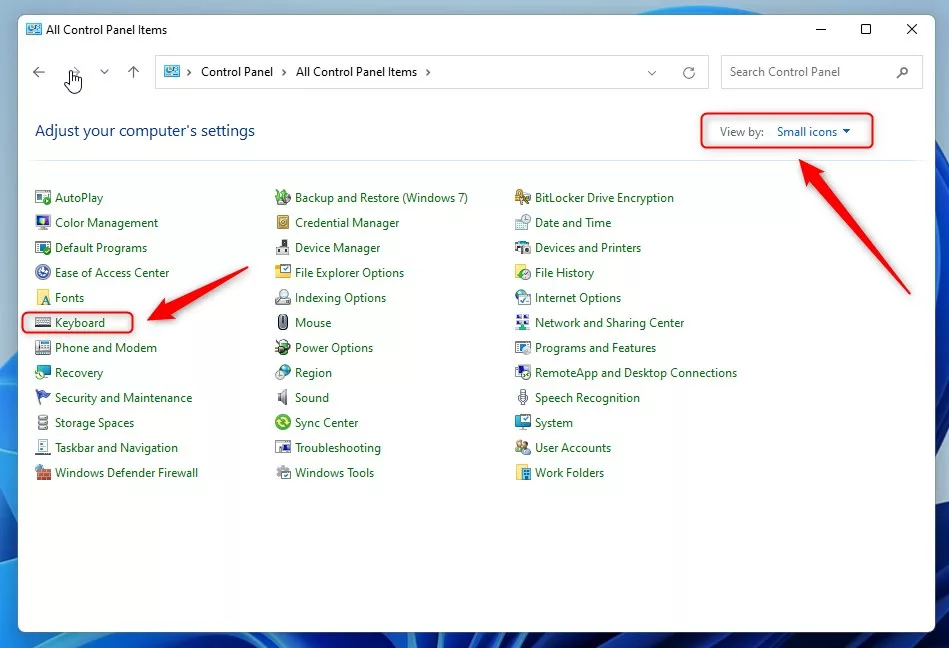The width and height of the screenshot is (949, 648).
Task: Click the refresh button in address bar
Action: click(x=688, y=73)
